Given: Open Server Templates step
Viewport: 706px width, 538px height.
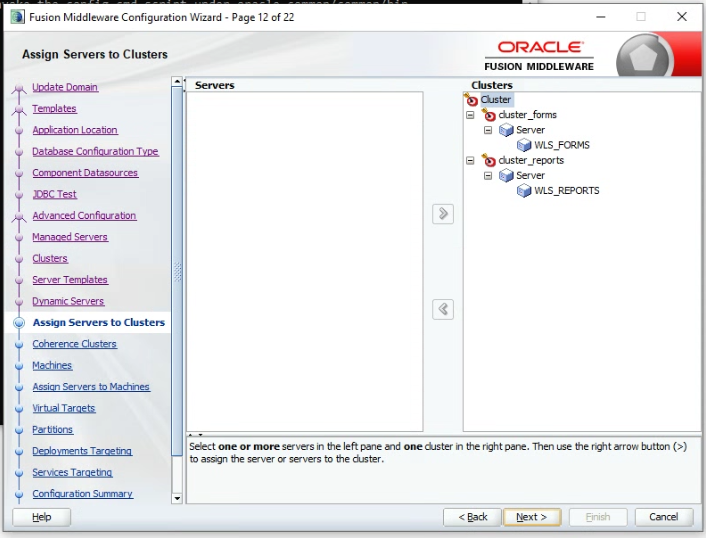Looking at the screenshot, I should tap(70, 280).
